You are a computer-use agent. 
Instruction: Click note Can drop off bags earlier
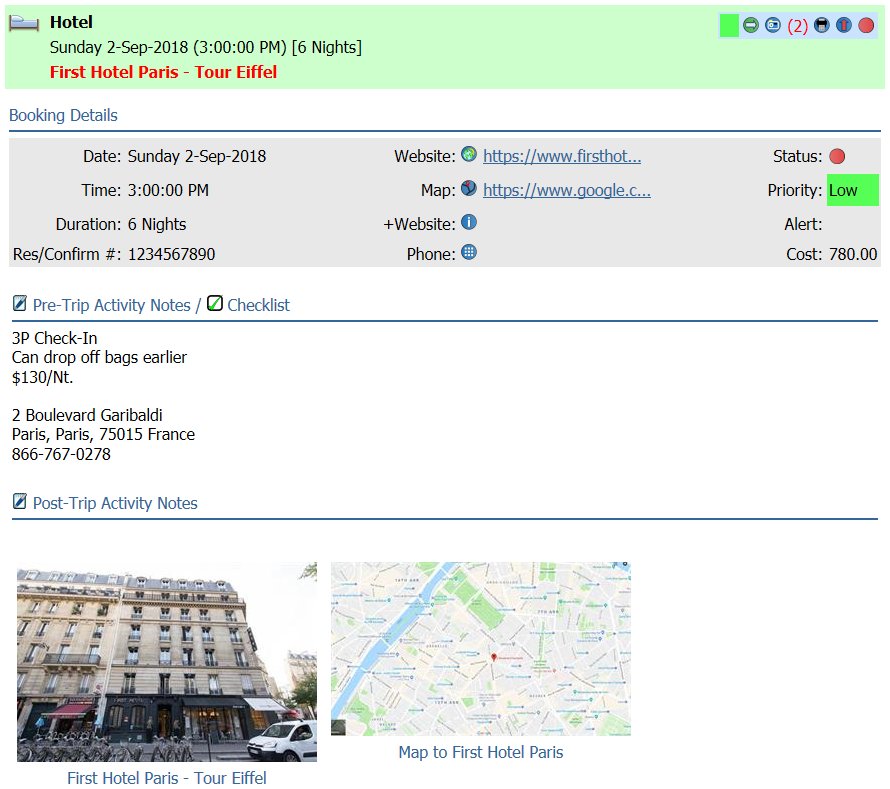coord(99,358)
